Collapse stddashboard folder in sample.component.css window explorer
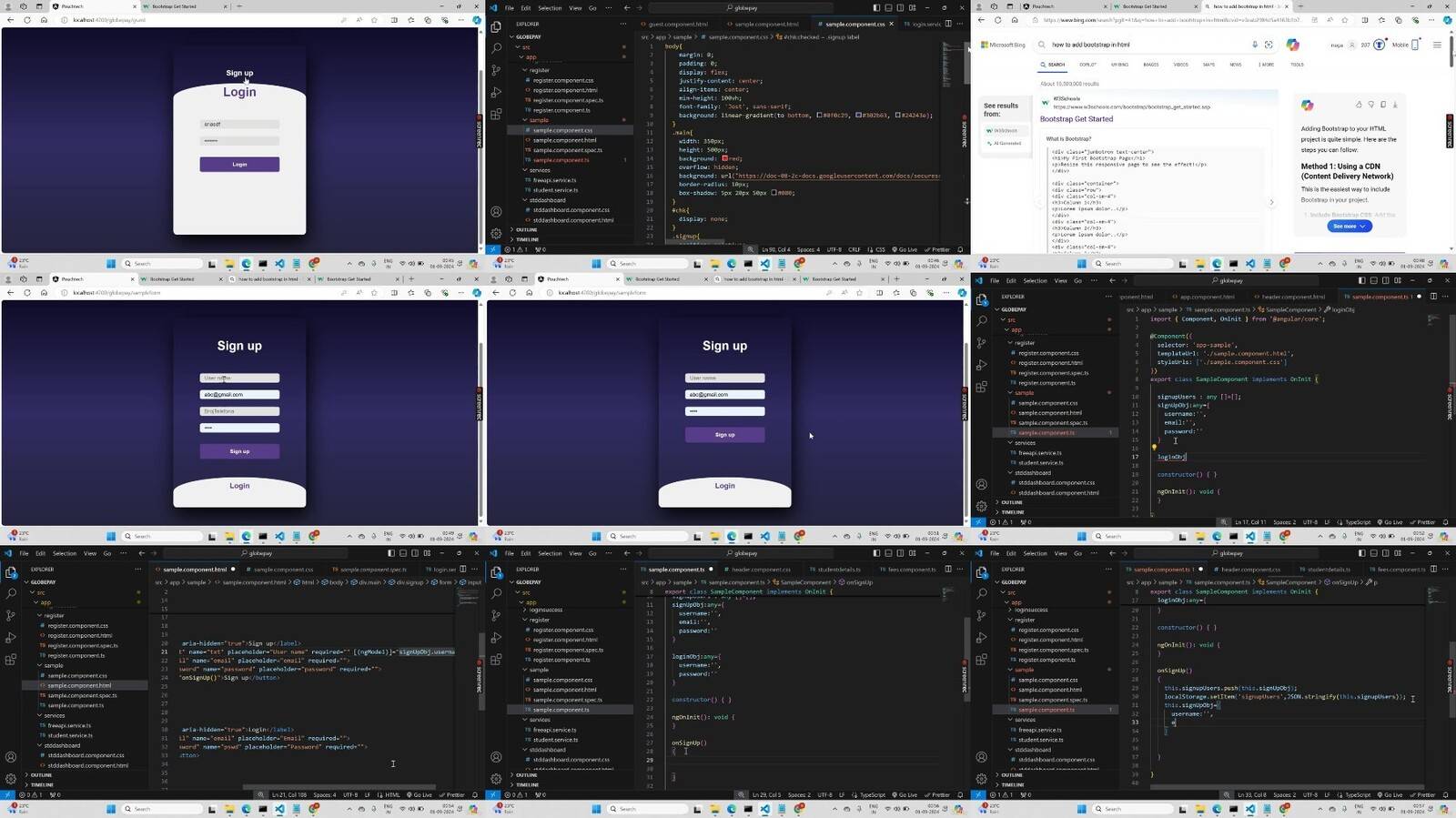 pos(546,200)
